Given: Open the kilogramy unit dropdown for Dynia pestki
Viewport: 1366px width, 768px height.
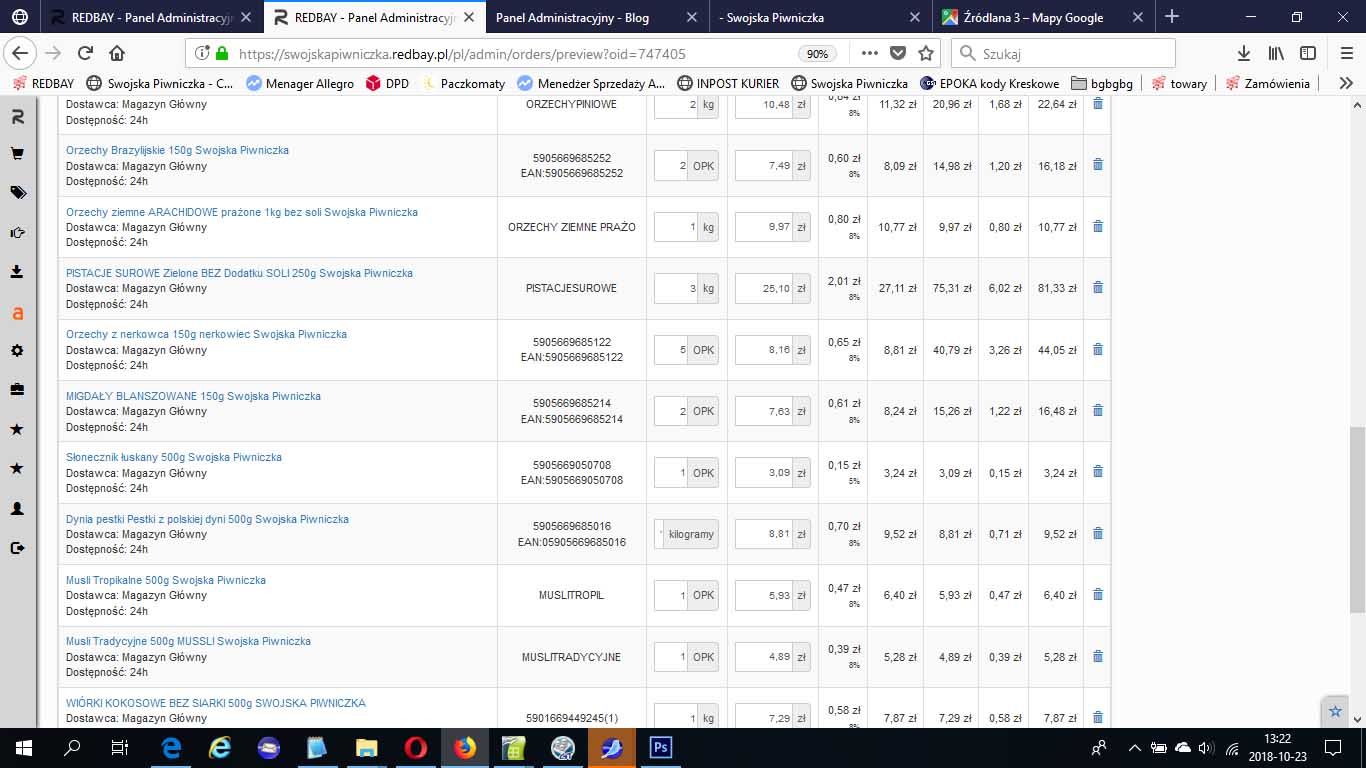Looking at the screenshot, I should pos(689,534).
